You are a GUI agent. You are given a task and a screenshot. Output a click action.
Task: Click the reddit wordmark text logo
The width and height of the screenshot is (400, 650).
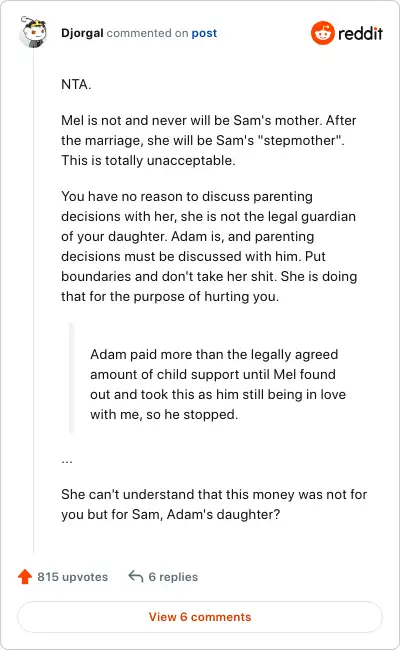(360, 33)
